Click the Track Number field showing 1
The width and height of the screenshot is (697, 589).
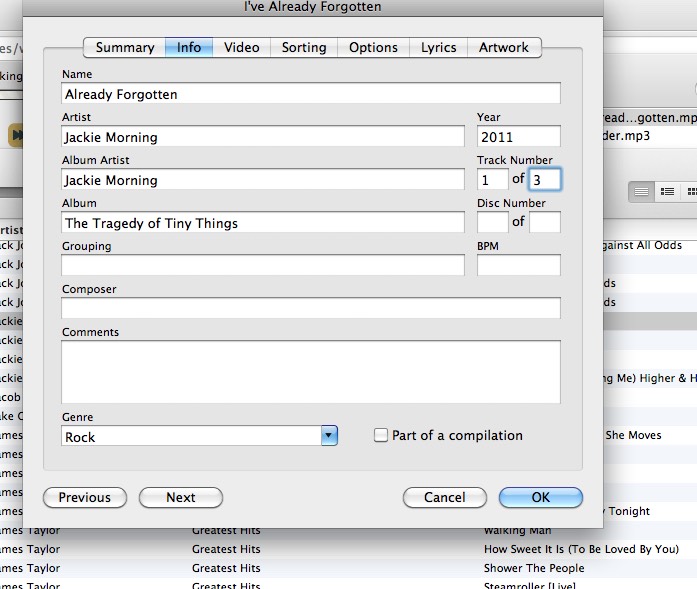click(493, 180)
